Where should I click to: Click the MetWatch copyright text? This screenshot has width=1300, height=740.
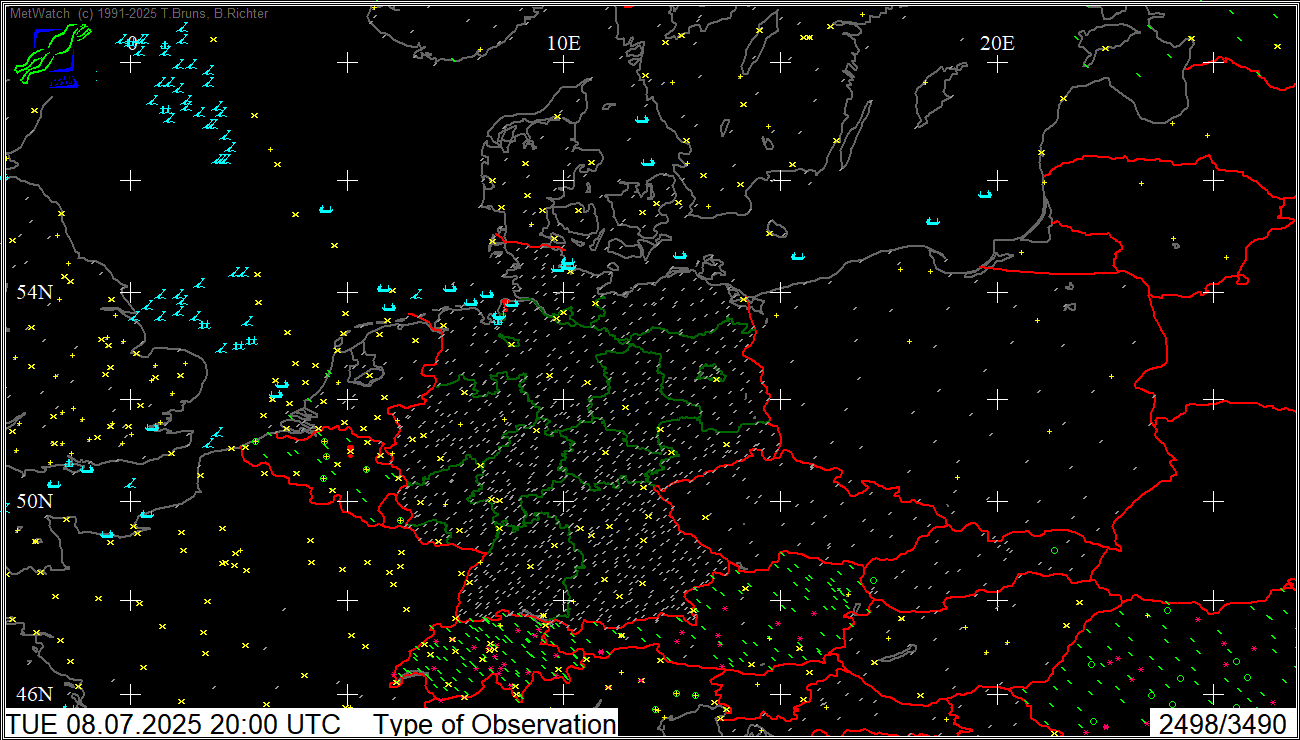coord(138,14)
